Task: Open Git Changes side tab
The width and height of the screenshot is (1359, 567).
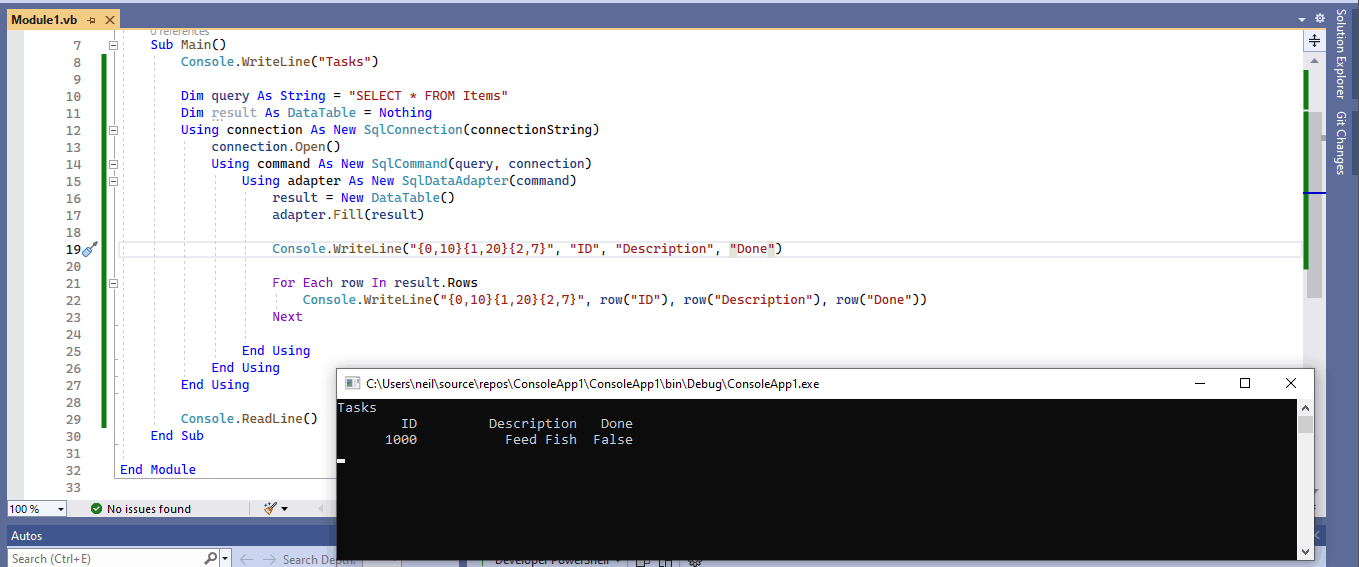Action: 1341,143
